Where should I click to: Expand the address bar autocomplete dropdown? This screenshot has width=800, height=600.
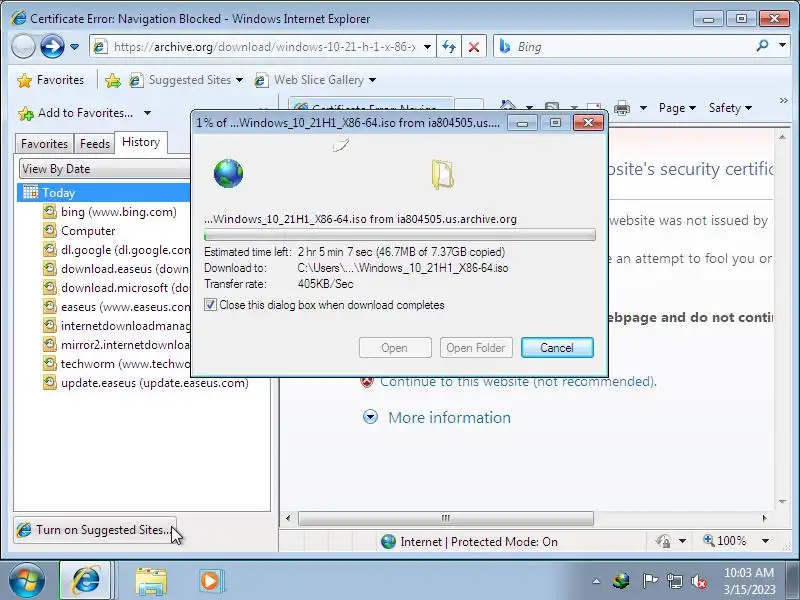click(428, 47)
